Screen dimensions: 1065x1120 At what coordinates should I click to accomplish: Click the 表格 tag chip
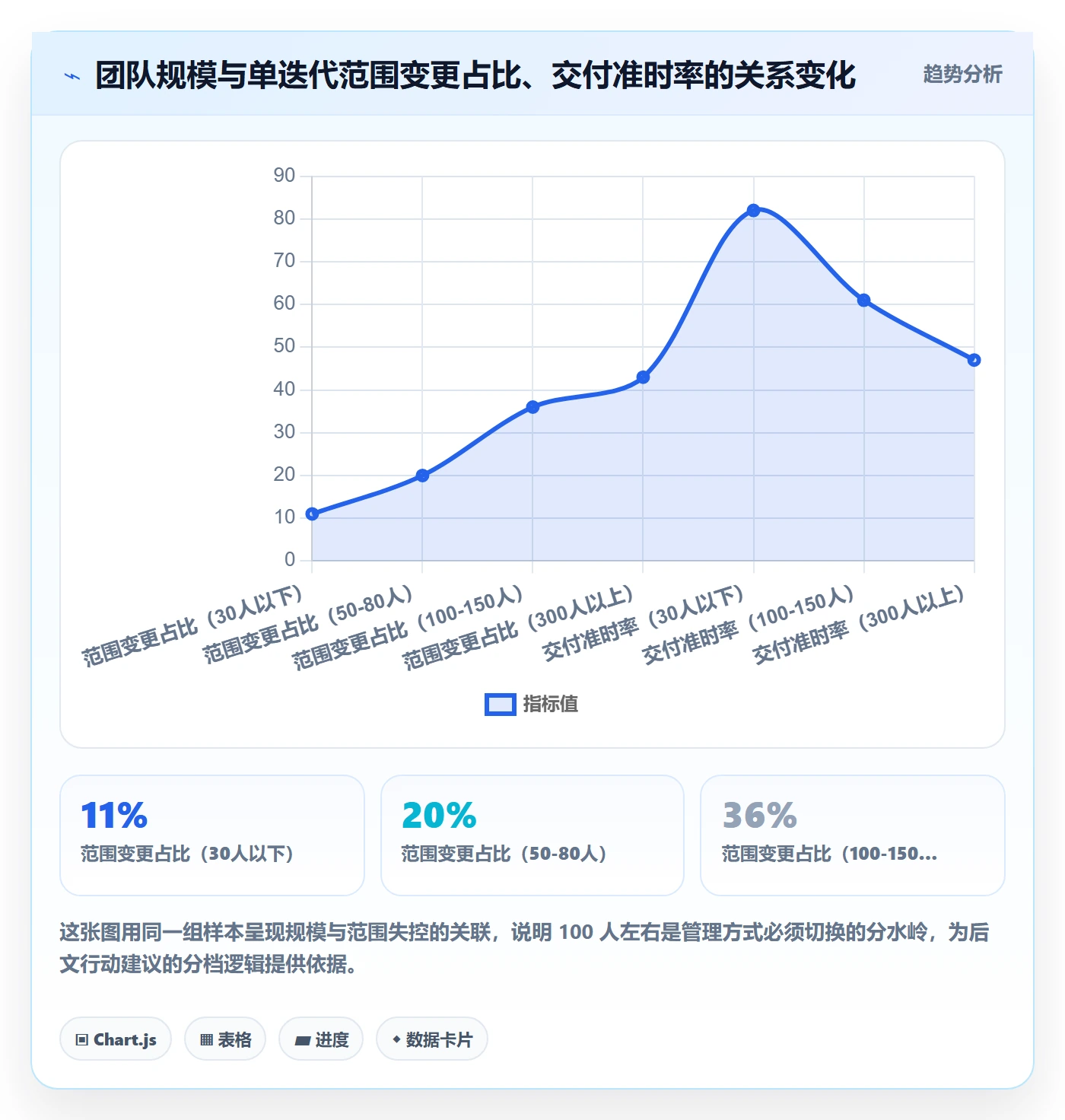click(225, 1039)
